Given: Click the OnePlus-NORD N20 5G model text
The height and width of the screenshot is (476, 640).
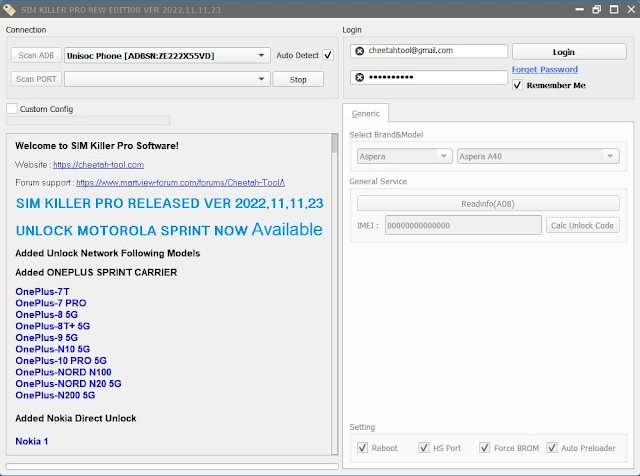Looking at the screenshot, I should tap(69, 383).
